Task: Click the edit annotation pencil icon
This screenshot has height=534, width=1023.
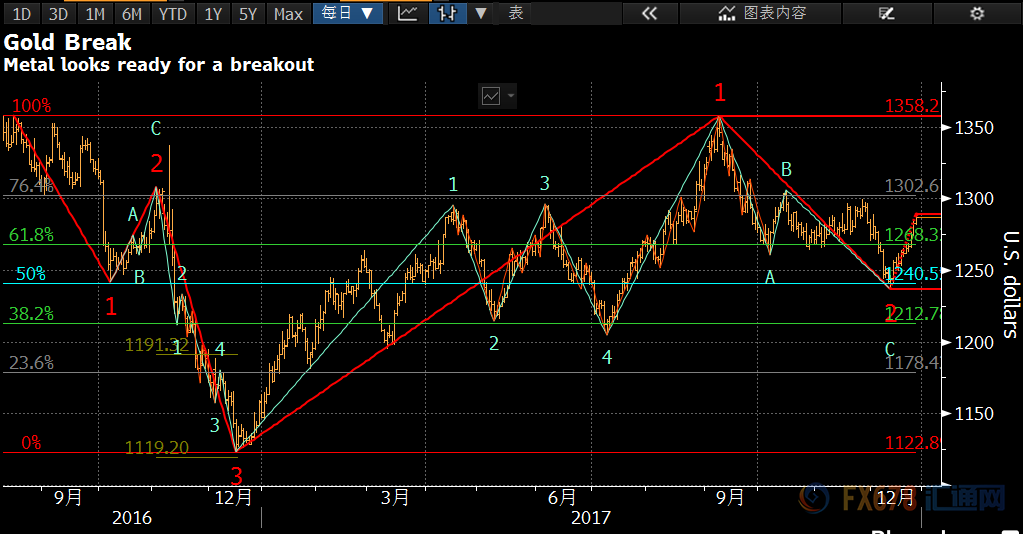Action: [885, 13]
